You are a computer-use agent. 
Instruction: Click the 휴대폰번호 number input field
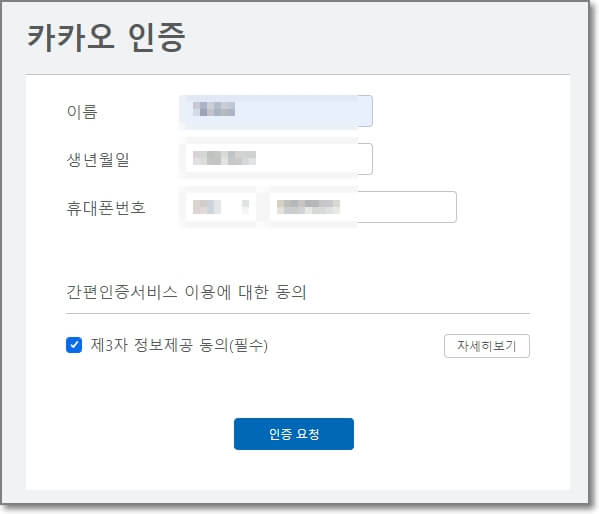point(363,207)
